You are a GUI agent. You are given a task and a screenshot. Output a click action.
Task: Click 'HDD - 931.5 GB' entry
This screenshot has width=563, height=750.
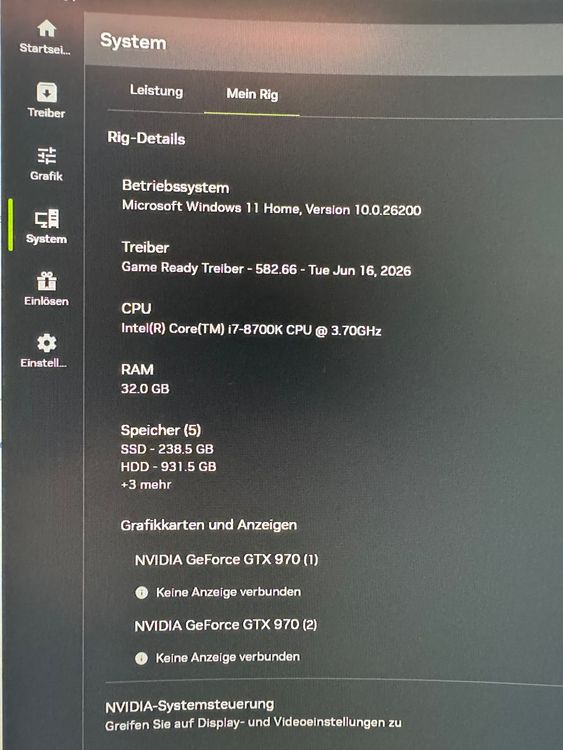point(168,466)
